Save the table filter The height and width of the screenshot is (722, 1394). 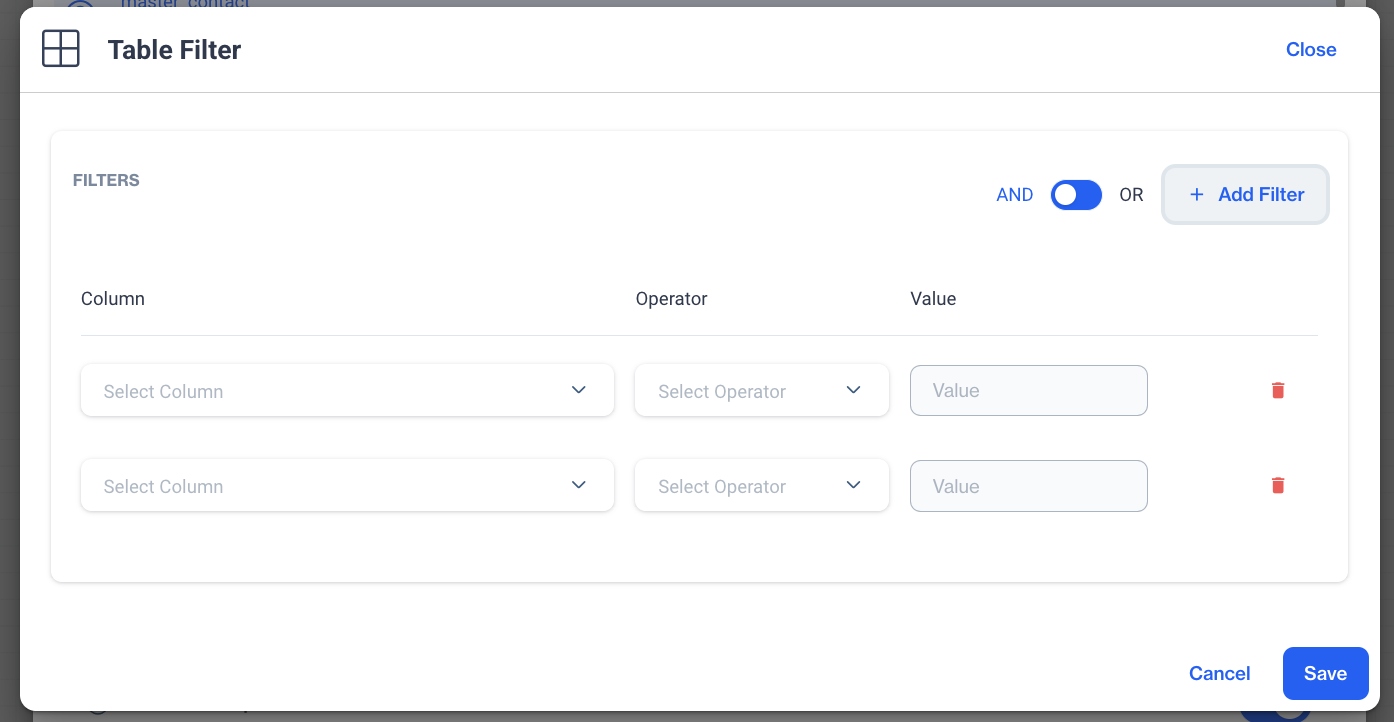pos(1325,673)
